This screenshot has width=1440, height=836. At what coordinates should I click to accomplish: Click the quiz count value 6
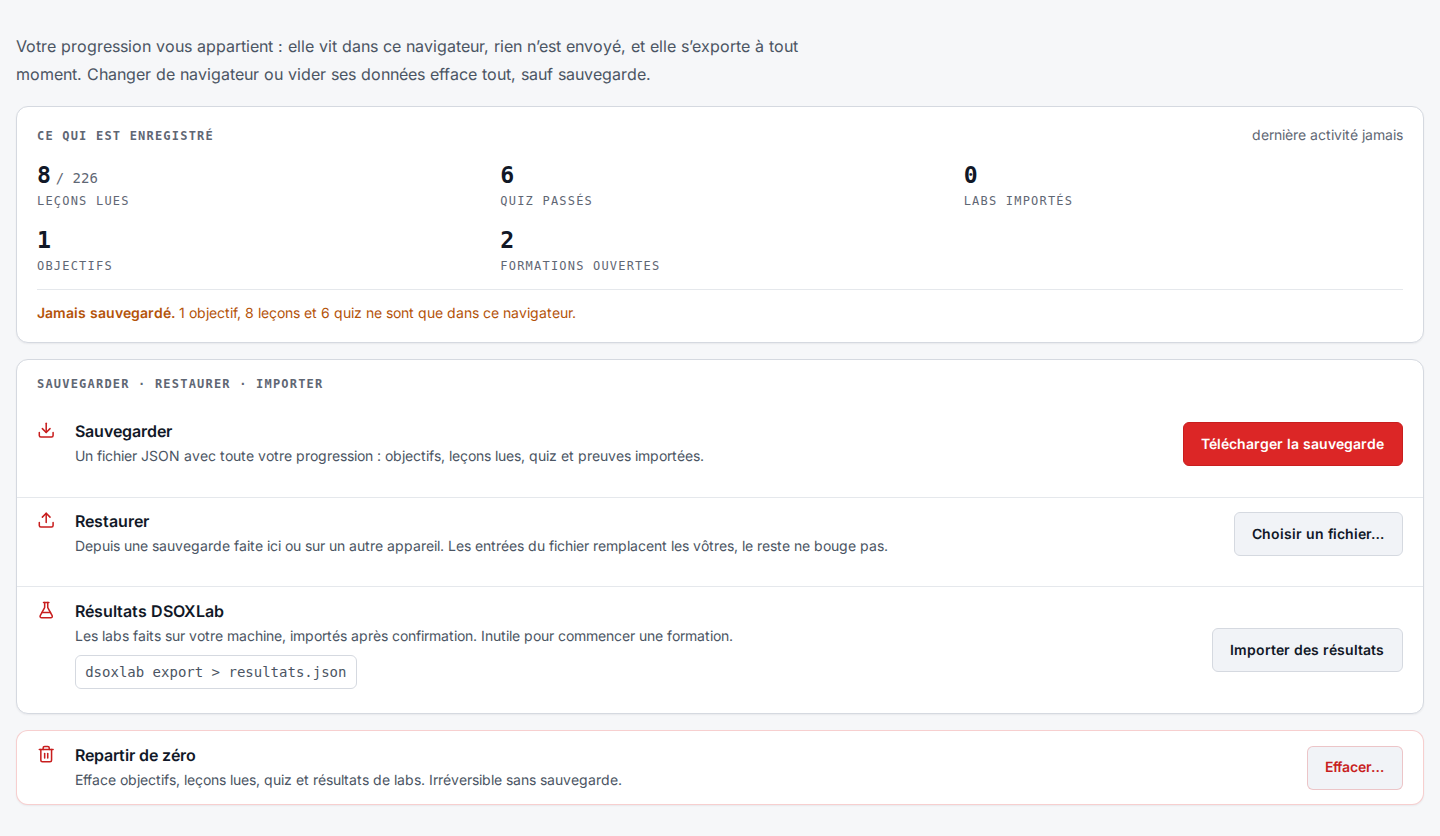click(507, 176)
